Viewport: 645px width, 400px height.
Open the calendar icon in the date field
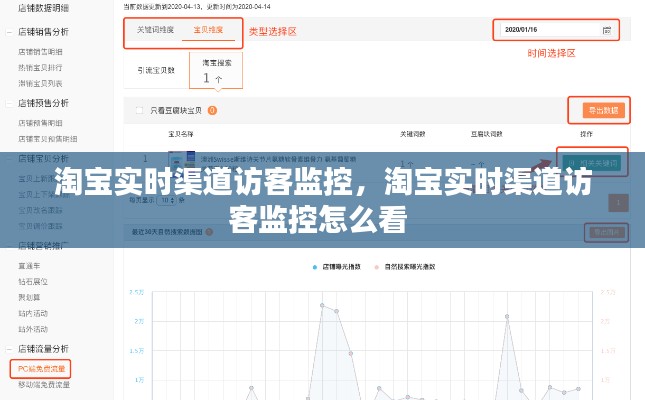(606, 30)
